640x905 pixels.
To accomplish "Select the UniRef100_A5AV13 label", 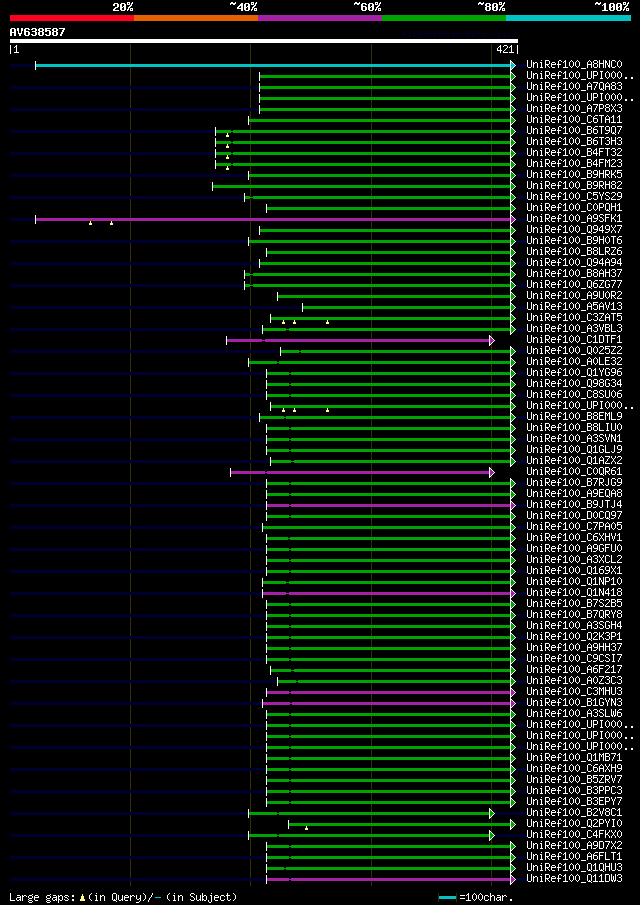I will tap(574, 306).
